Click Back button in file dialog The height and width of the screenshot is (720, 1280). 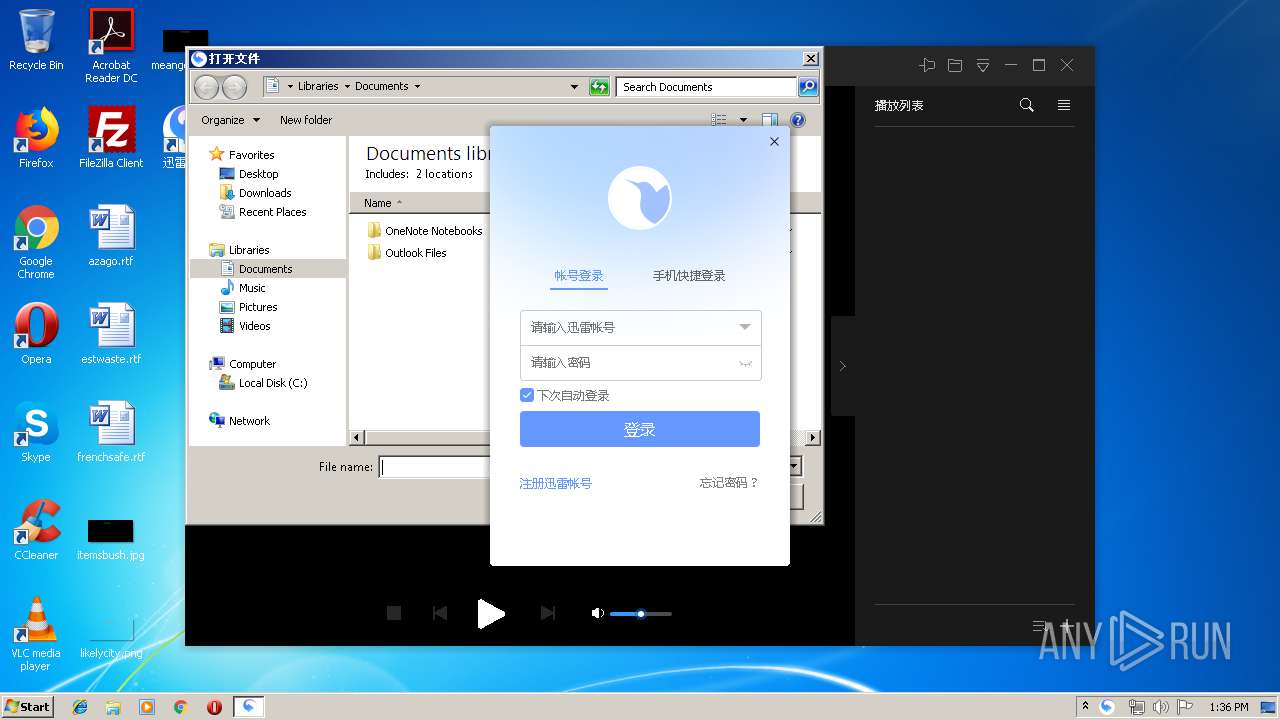tap(207, 87)
